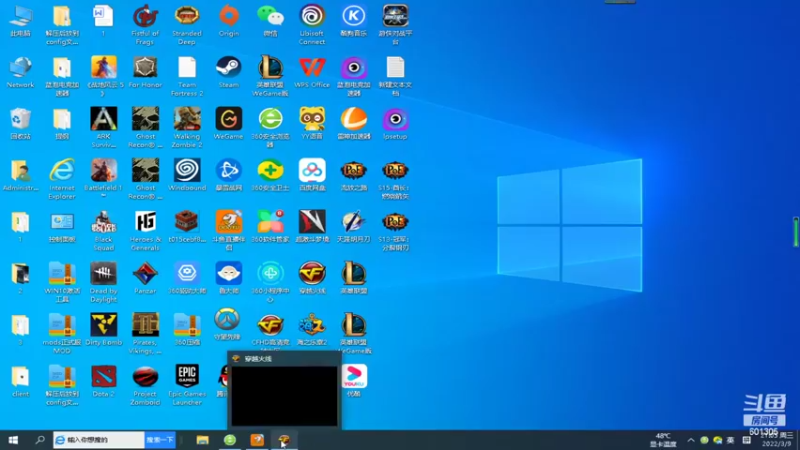Select the 鲁大师 desktop icon
This screenshot has width=800, height=450.
229,278
